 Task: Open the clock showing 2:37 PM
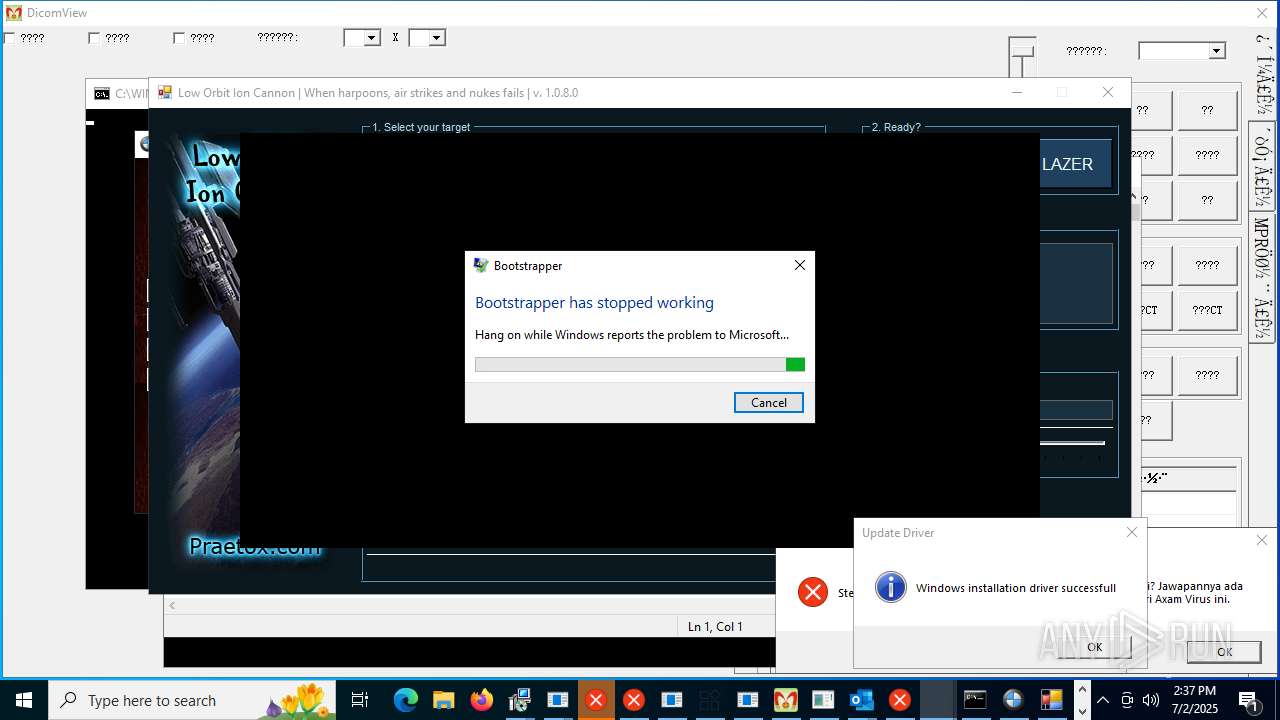coord(1194,700)
